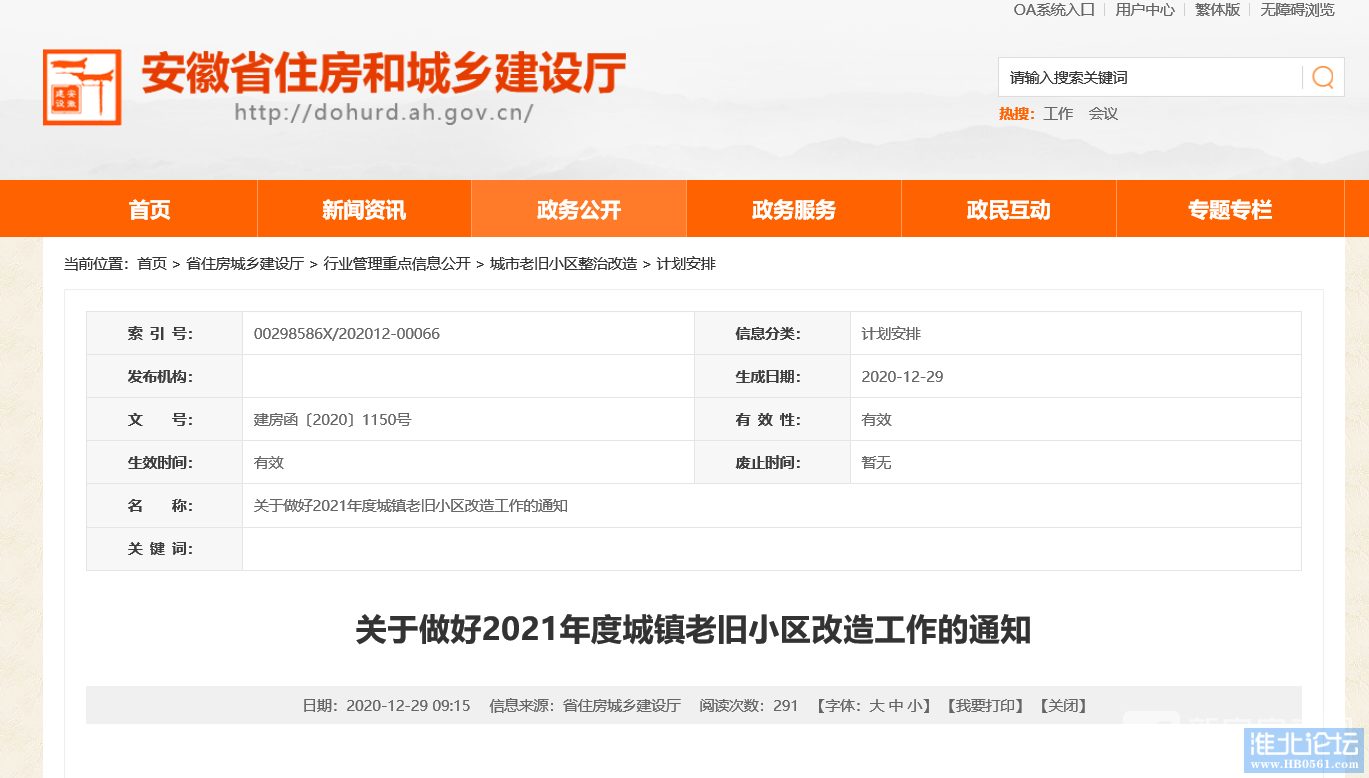
Task: Click 省住房城乡建设厅 in breadcrumb
Action: click(x=245, y=264)
